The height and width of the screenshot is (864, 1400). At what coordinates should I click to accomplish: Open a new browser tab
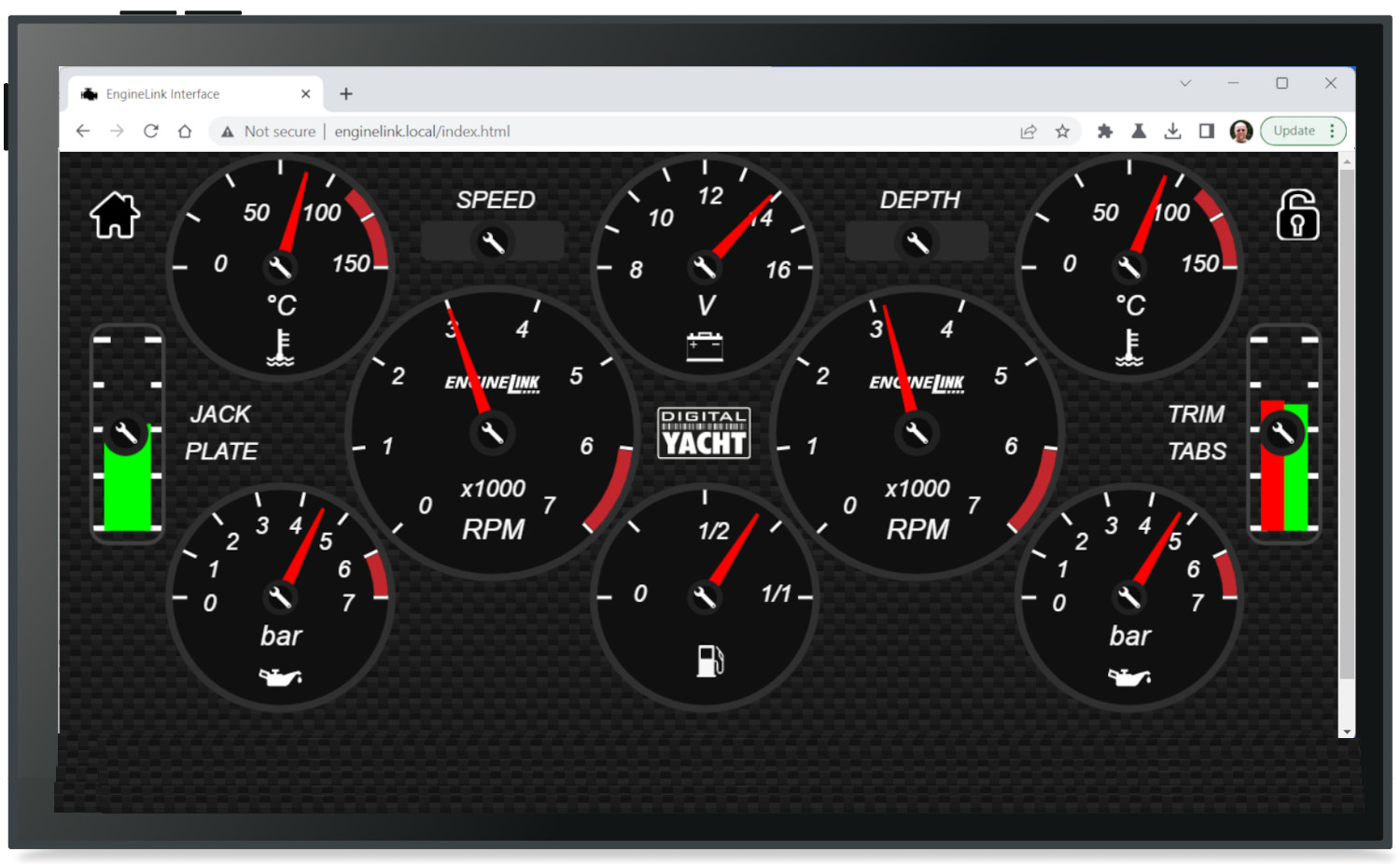(346, 94)
